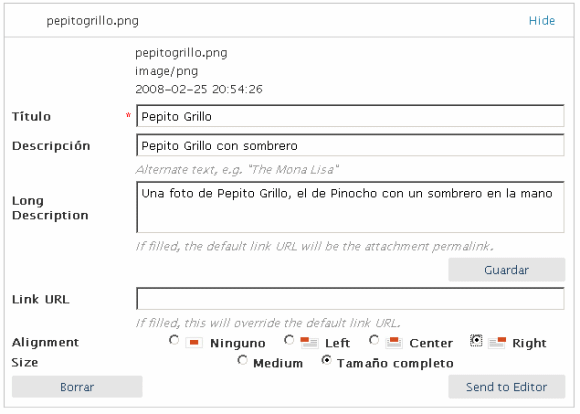The width and height of the screenshot is (580, 414).
Task: Click the Hide link for pepitogrillo.png
Action: point(542,21)
